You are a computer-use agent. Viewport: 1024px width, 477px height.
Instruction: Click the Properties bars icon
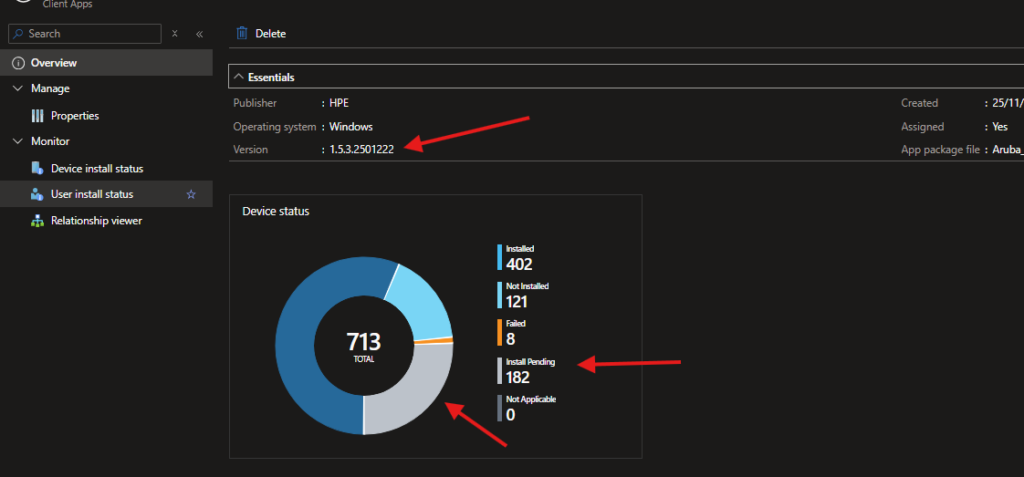point(38,116)
